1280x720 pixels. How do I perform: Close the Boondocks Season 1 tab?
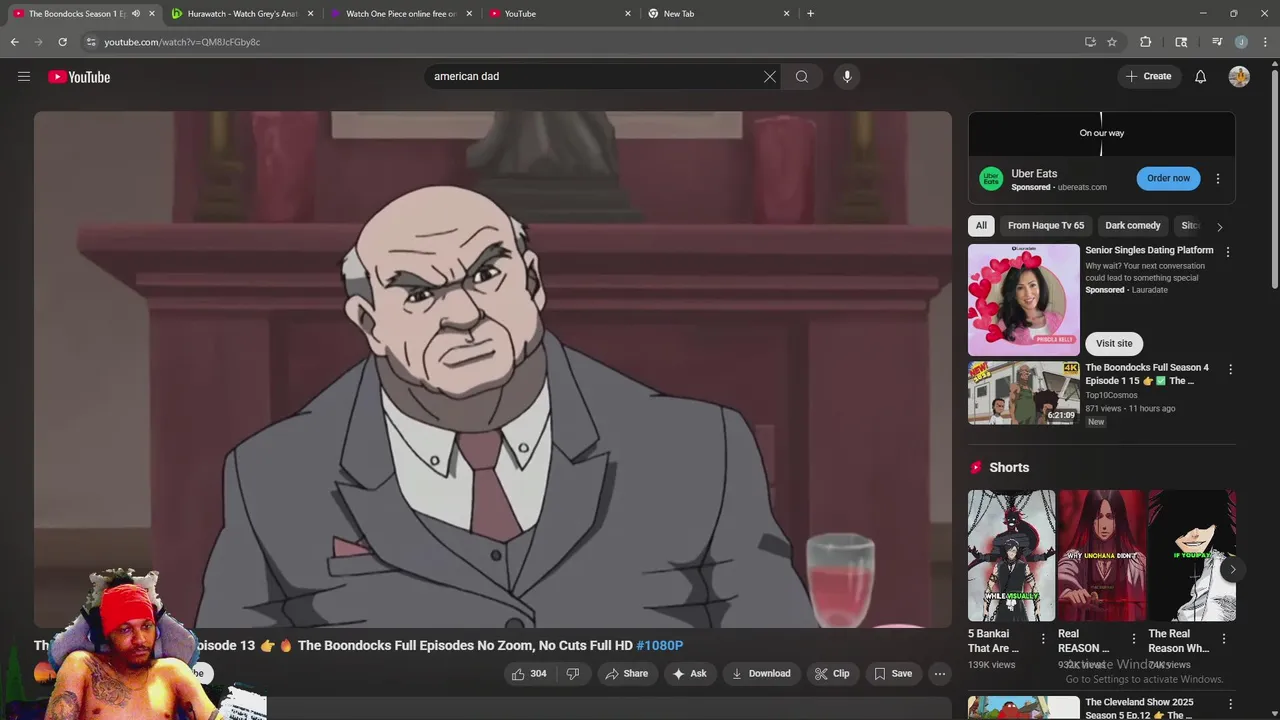pyautogui.click(x=152, y=14)
